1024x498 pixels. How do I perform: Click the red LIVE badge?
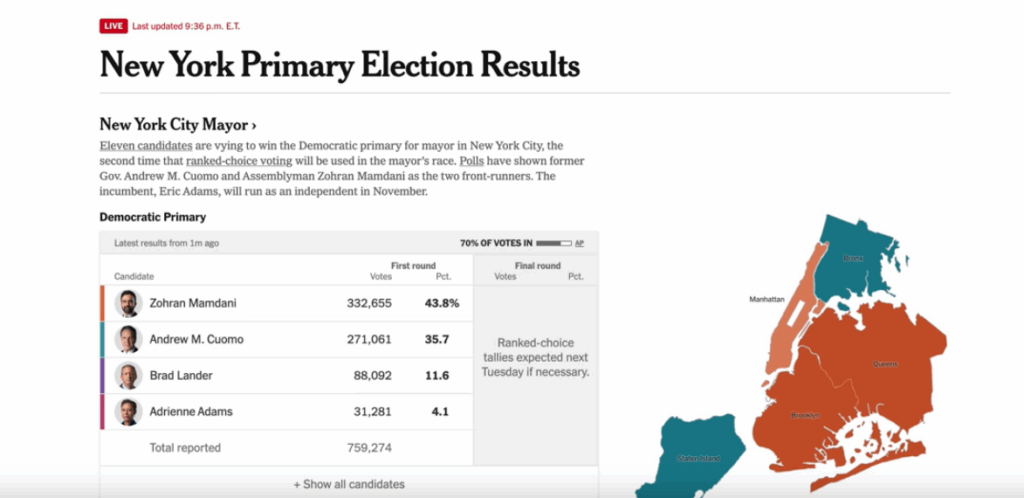113,26
